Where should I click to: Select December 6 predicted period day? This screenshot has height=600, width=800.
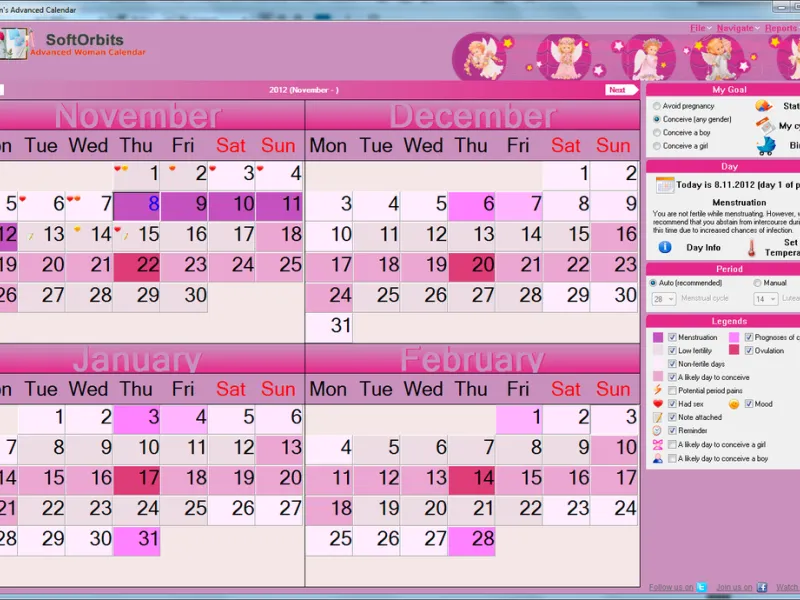(x=471, y=206)
